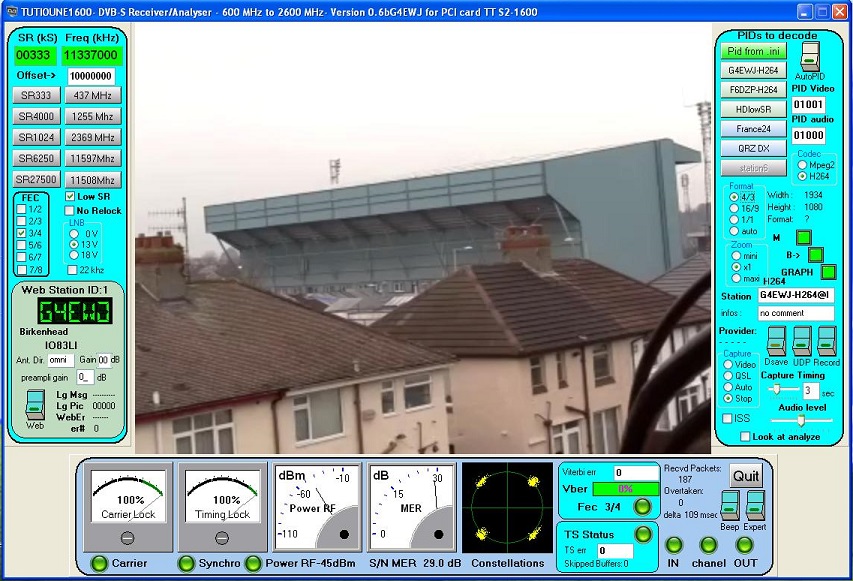Toggle the Web switch icon
This screenshot has height=581, width=853.
point(35,405)
